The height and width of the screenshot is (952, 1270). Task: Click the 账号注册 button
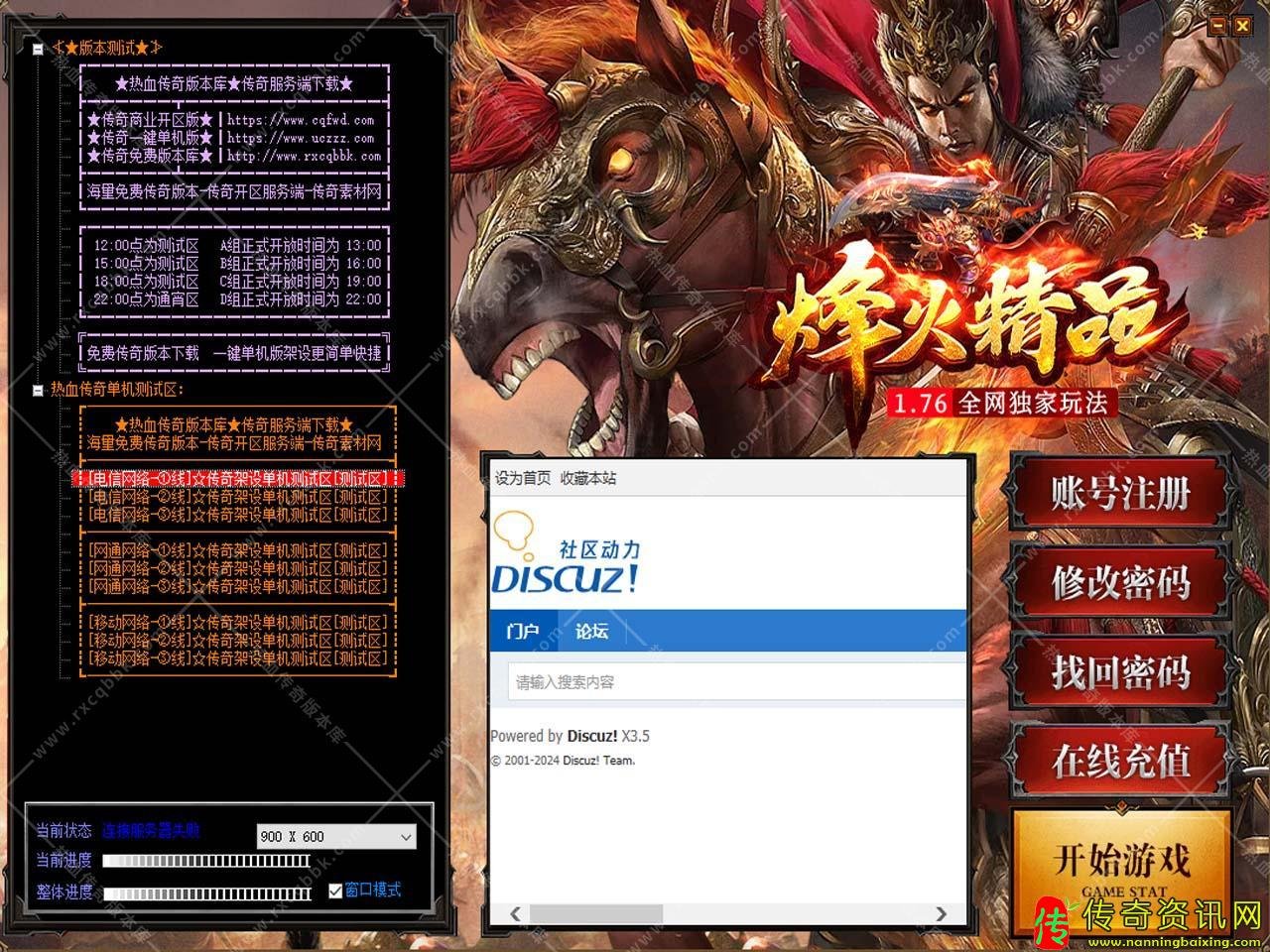point(1119,493)
